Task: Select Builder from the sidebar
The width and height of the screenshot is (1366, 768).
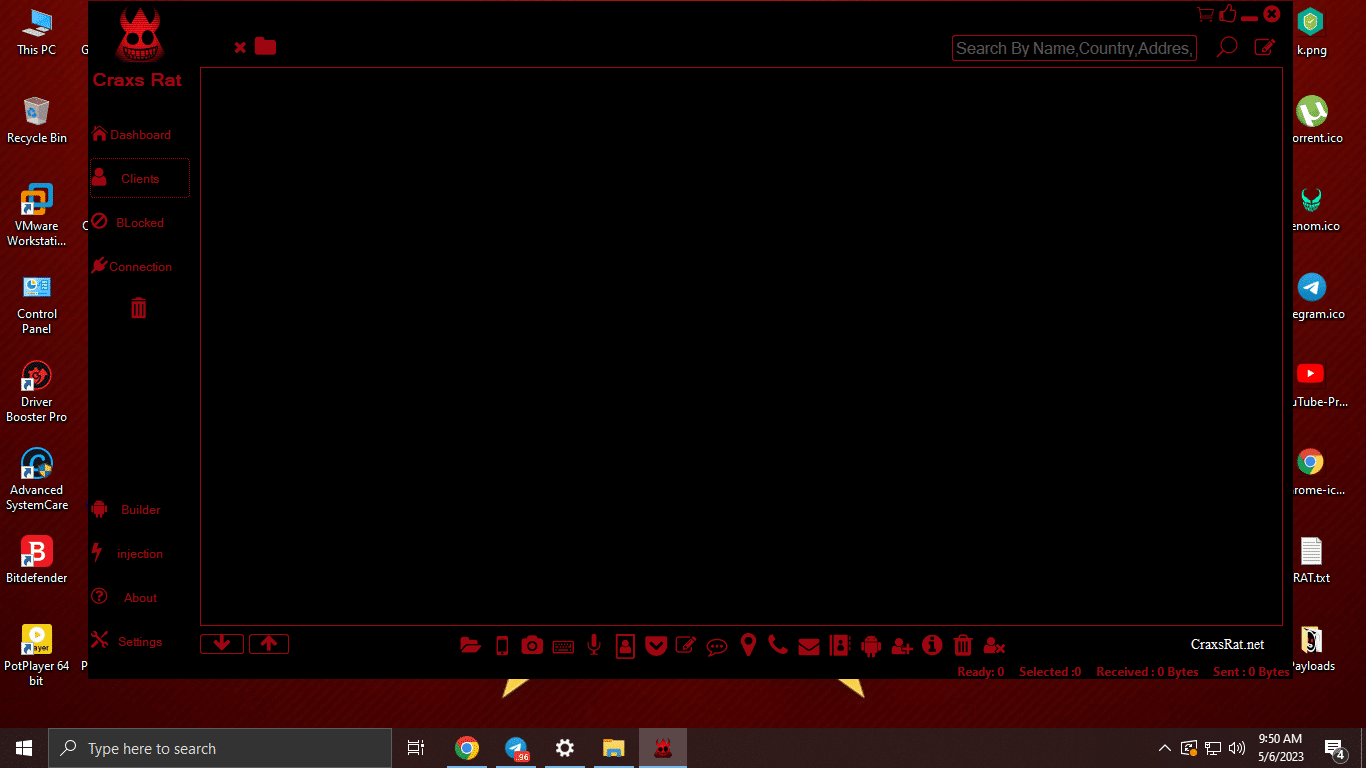Action: 139,509
